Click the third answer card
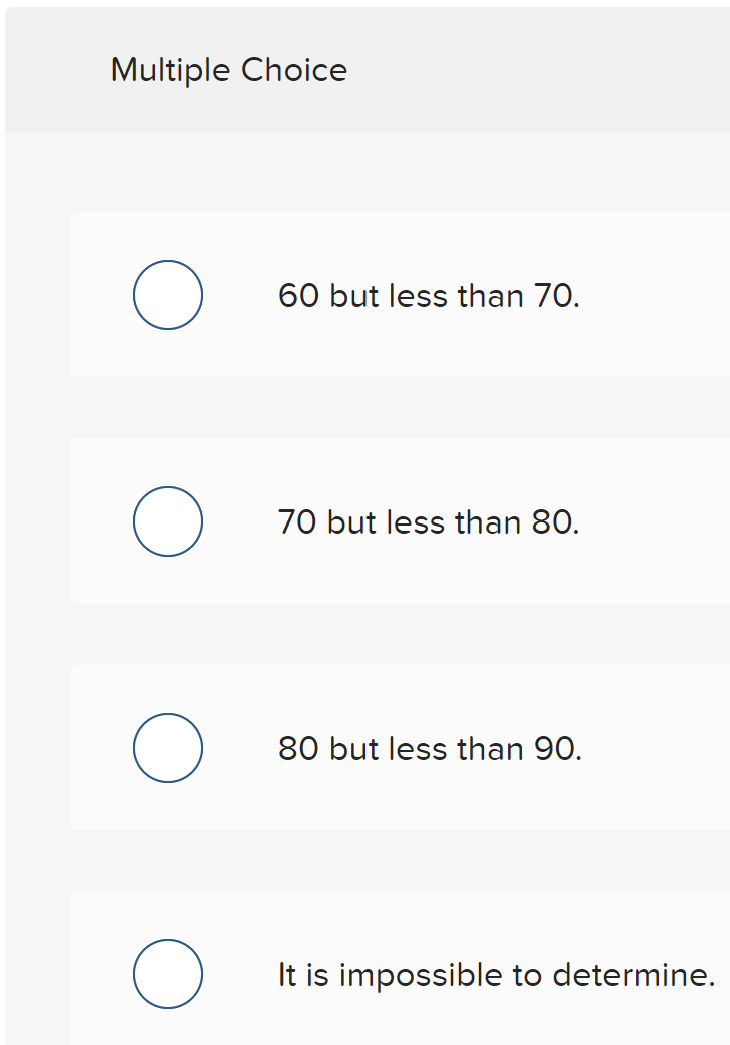This screenshot has width=730, height=1045. coord(400,747)
